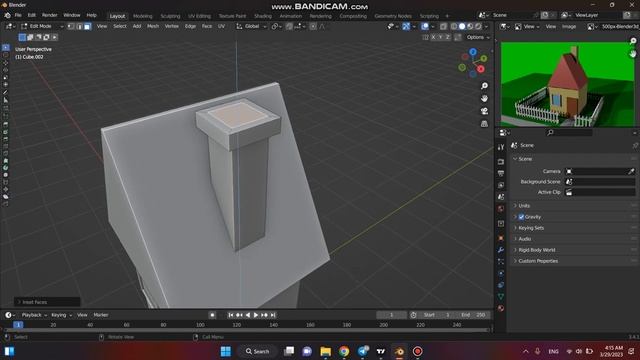This screenshot has height=360, width=640.
Task: Open the viewport Options dropdown
Action: 478,37
